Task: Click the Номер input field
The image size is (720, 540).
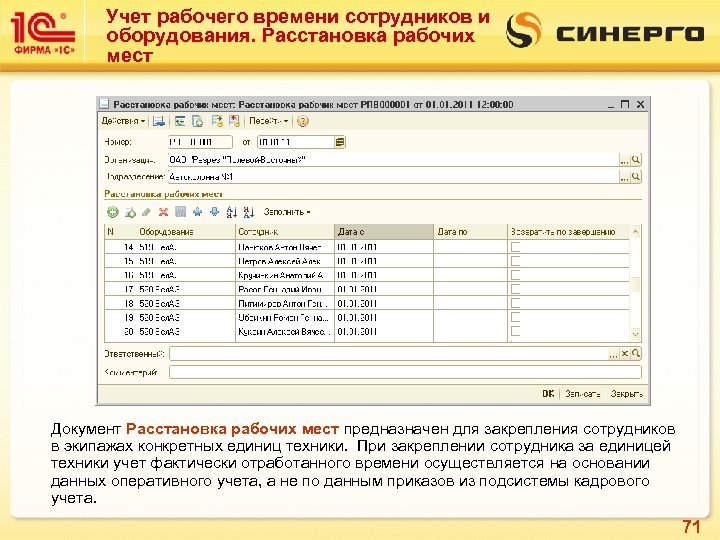Action: tap(200, 142)
